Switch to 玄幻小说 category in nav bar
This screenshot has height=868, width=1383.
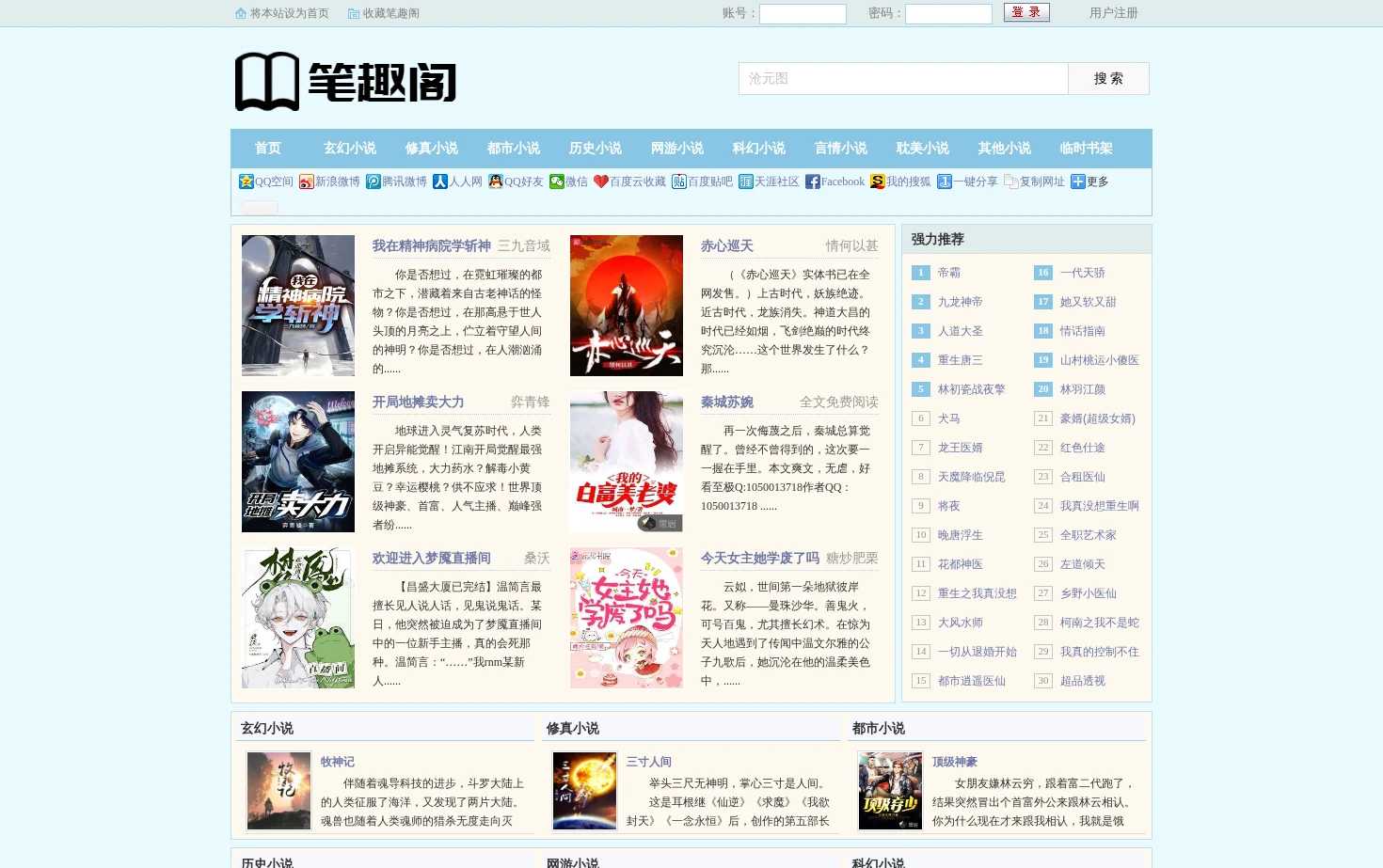pyautogui.click(x=350, y=149)
